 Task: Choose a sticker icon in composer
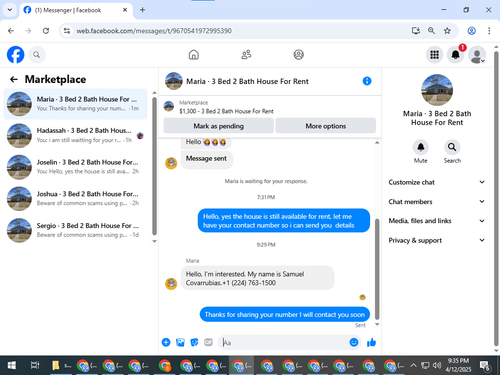(x=194, y=342)
